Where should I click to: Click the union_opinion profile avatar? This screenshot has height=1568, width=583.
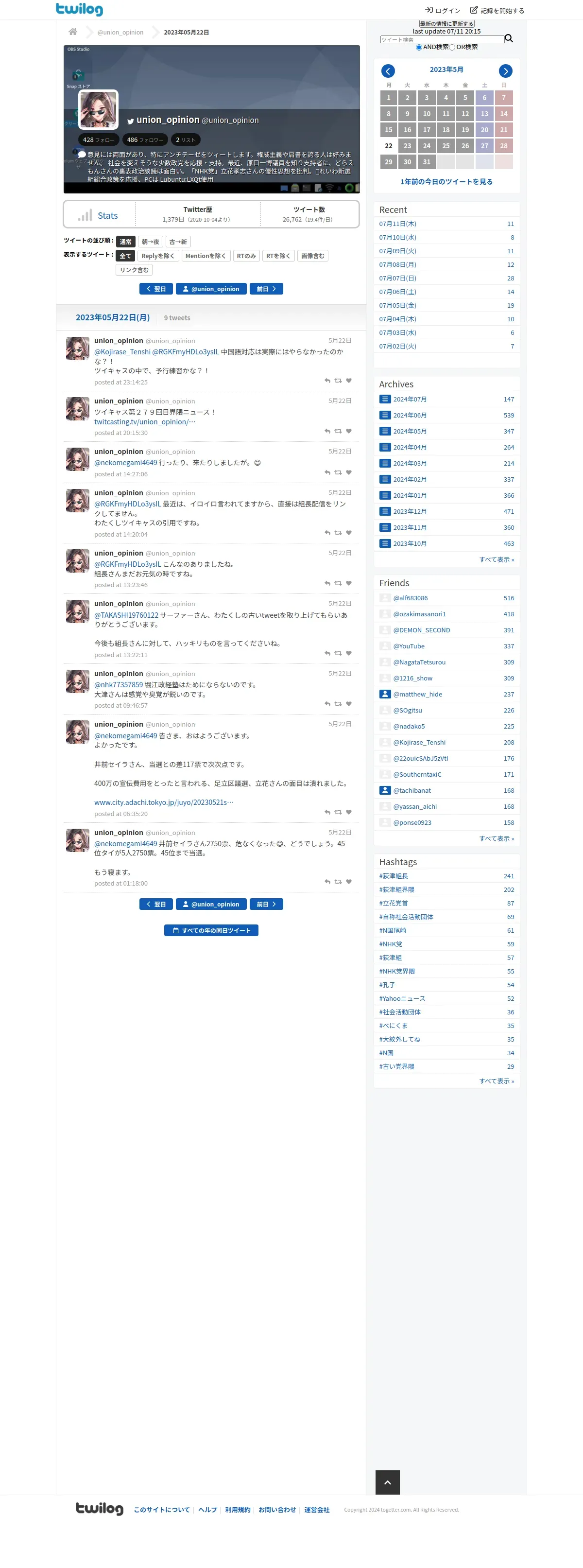click(x=99, y=109)
